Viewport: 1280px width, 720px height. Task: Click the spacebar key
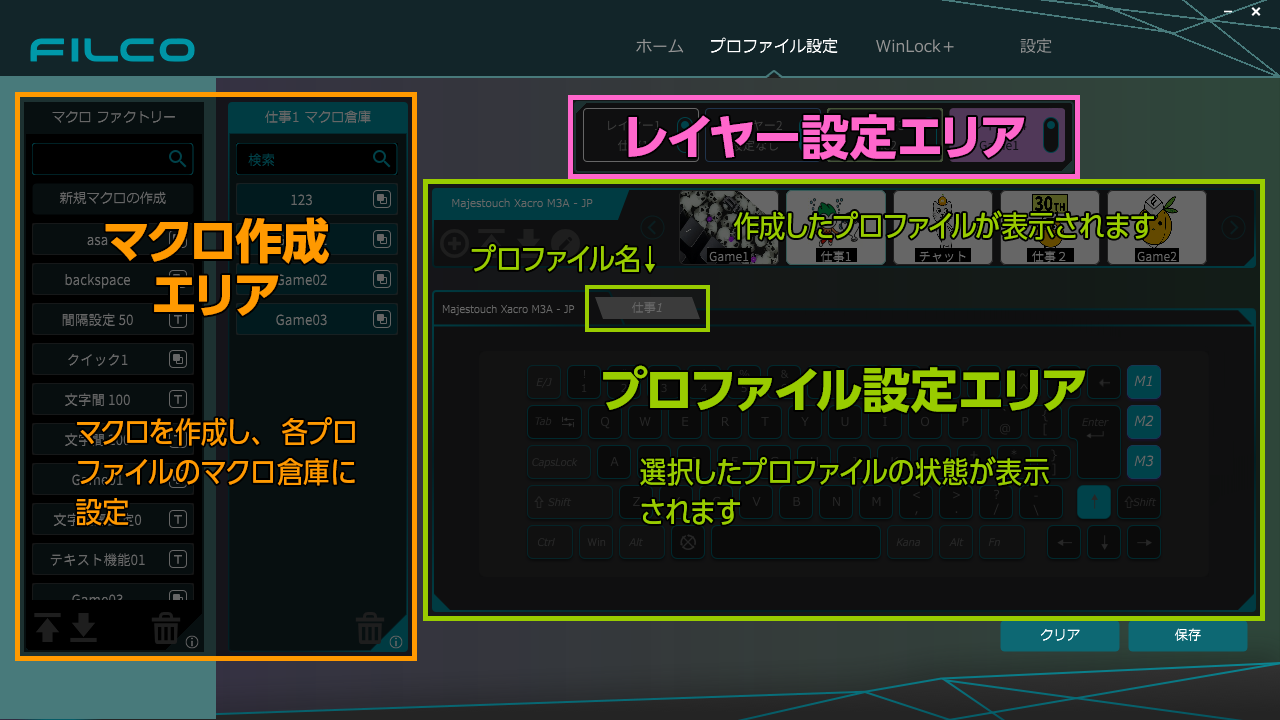pyautogui.click(x=796, y=542)
